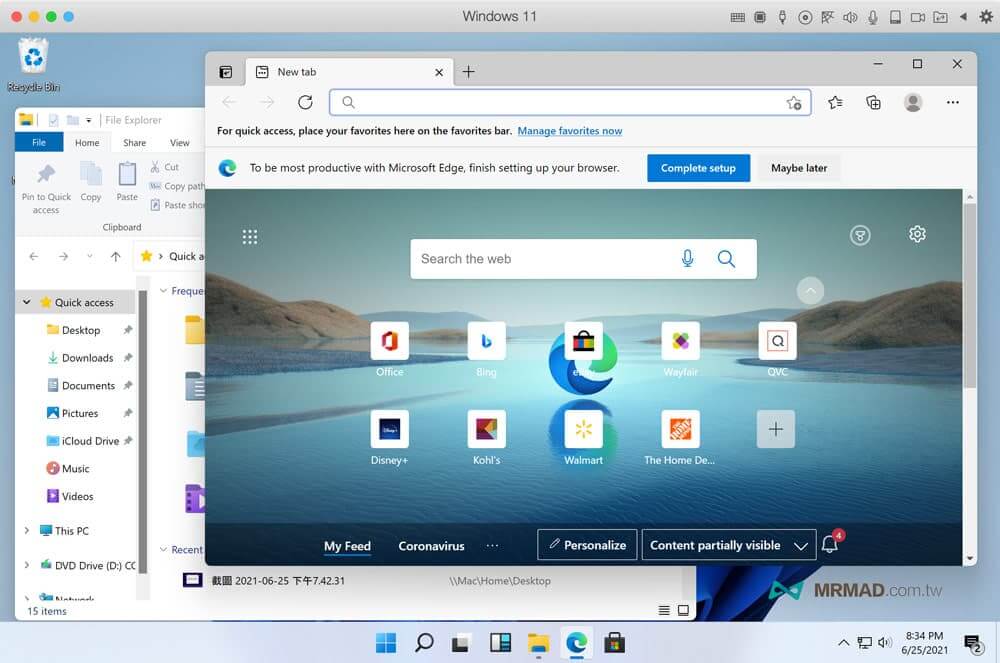The height and width of the screenshot is (663, 1000).
Task: Select the Coronavirus feed tab
Action: (431, 546)
